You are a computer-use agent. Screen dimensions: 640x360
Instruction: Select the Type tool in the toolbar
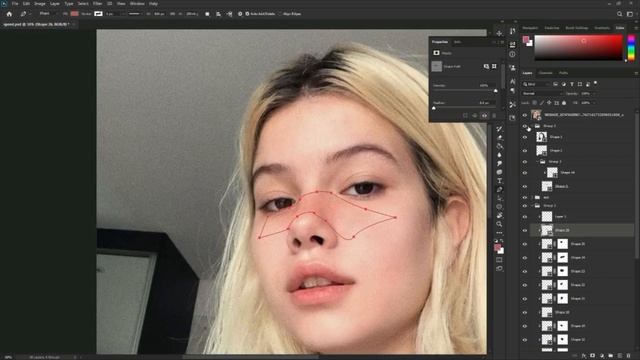tap(499, 181)
